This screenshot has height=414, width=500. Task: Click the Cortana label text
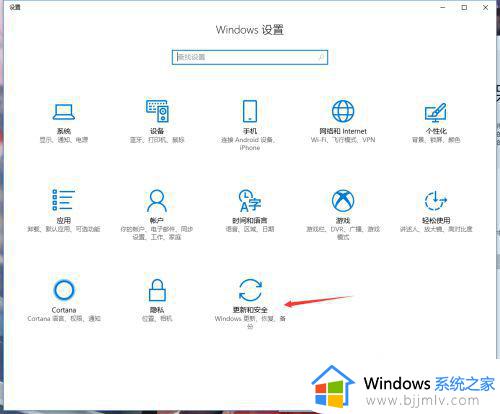(x=64, y=310)
